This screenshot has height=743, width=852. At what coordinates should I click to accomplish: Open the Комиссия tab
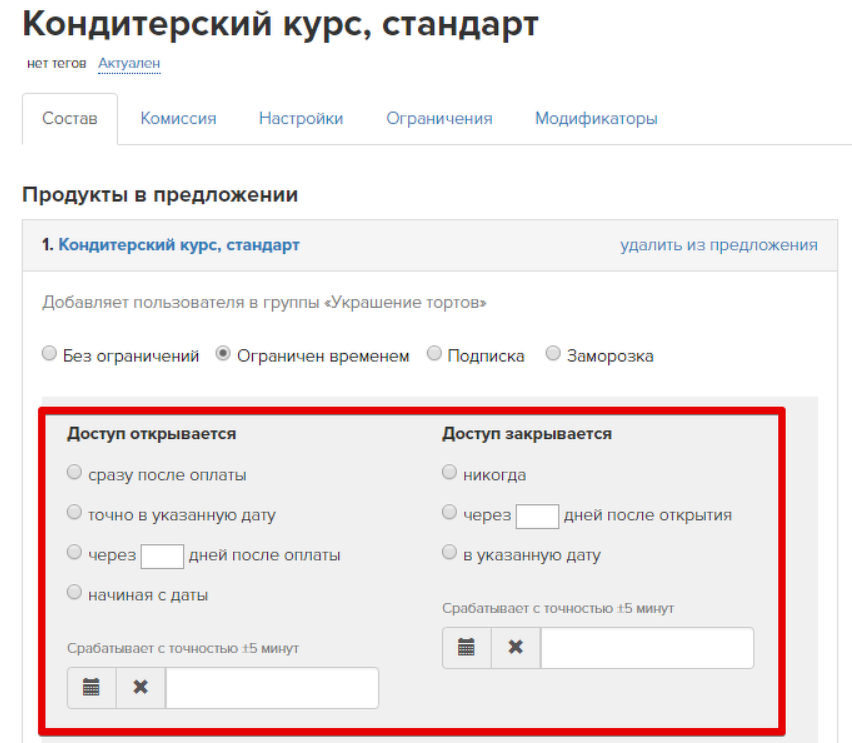tap(178, 118)
